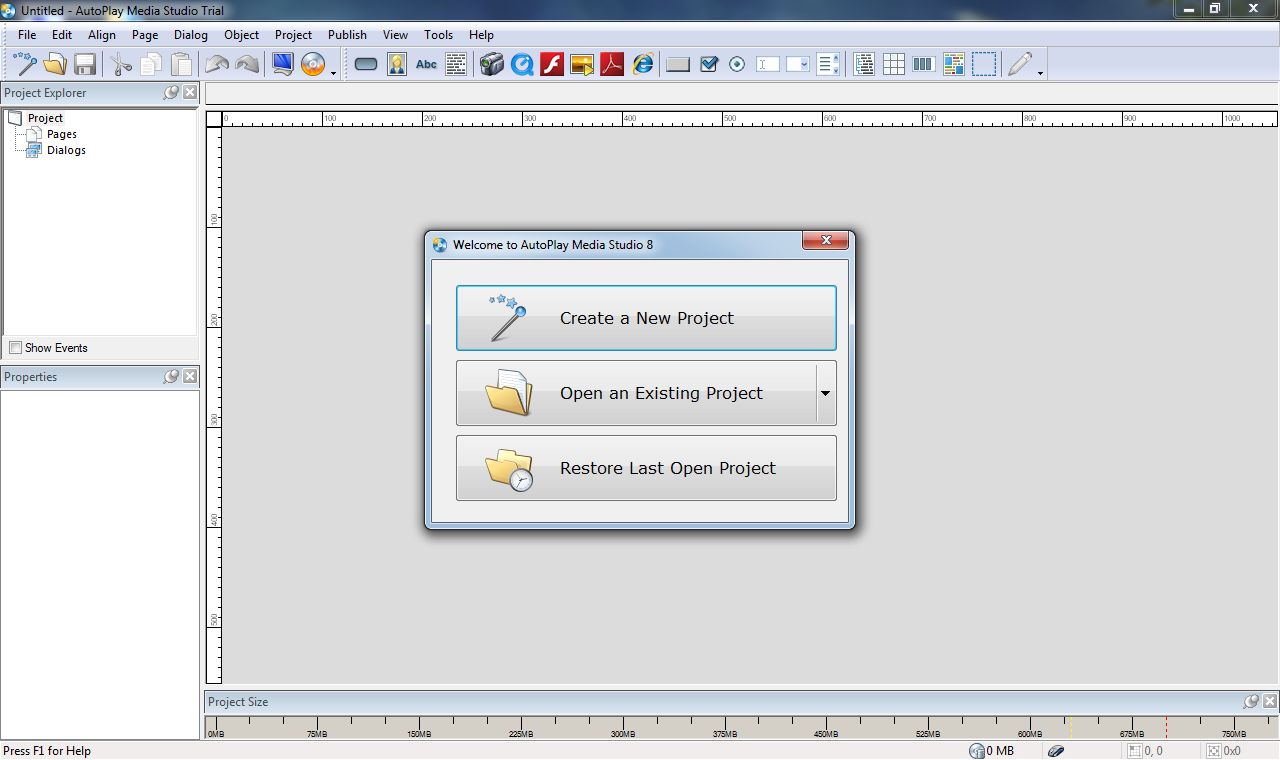Click the CheckBox object toolbar icon
The image size is (1280, 760).
[x=709, y=65]
